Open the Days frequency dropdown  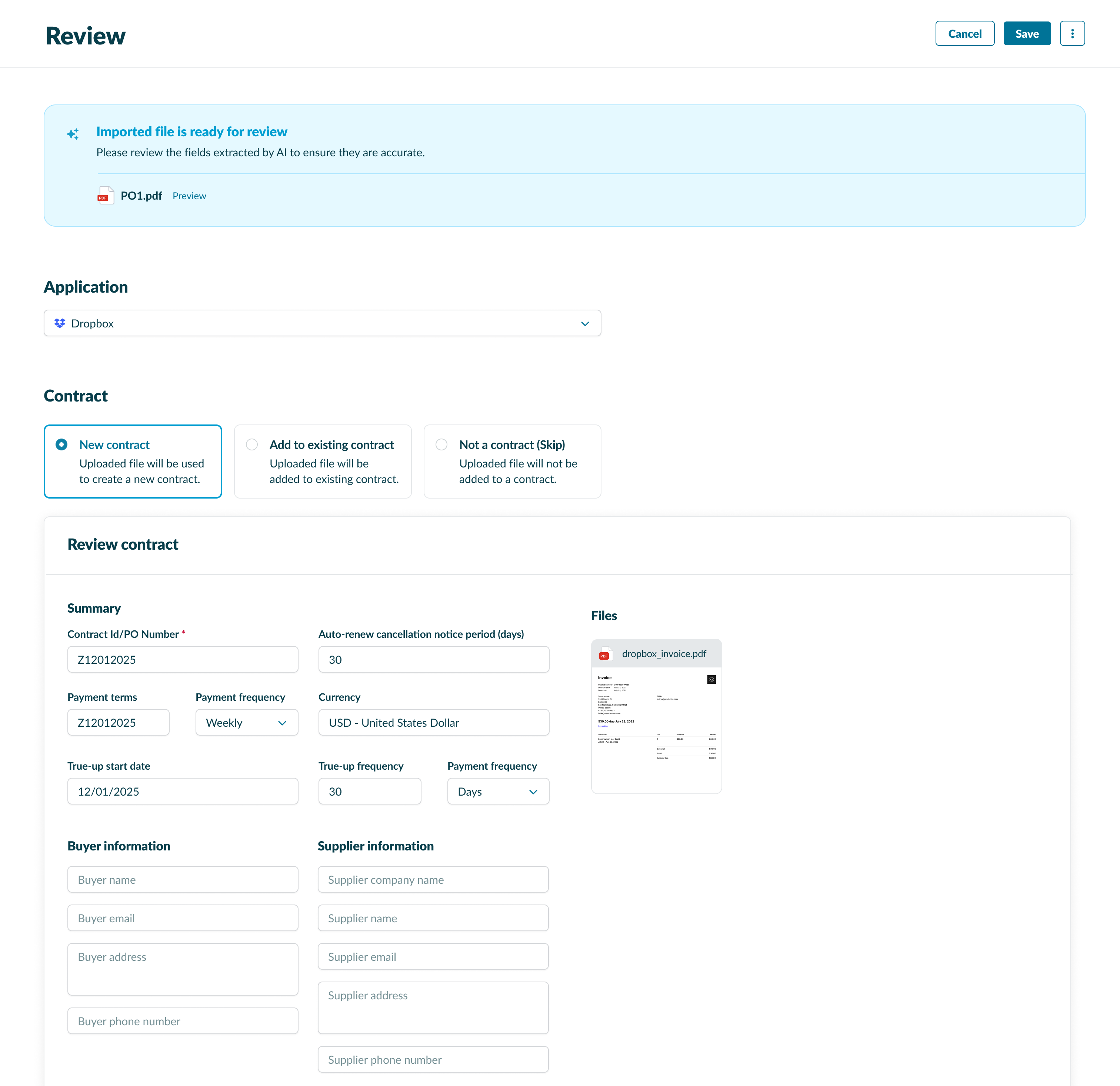[498, 792]
